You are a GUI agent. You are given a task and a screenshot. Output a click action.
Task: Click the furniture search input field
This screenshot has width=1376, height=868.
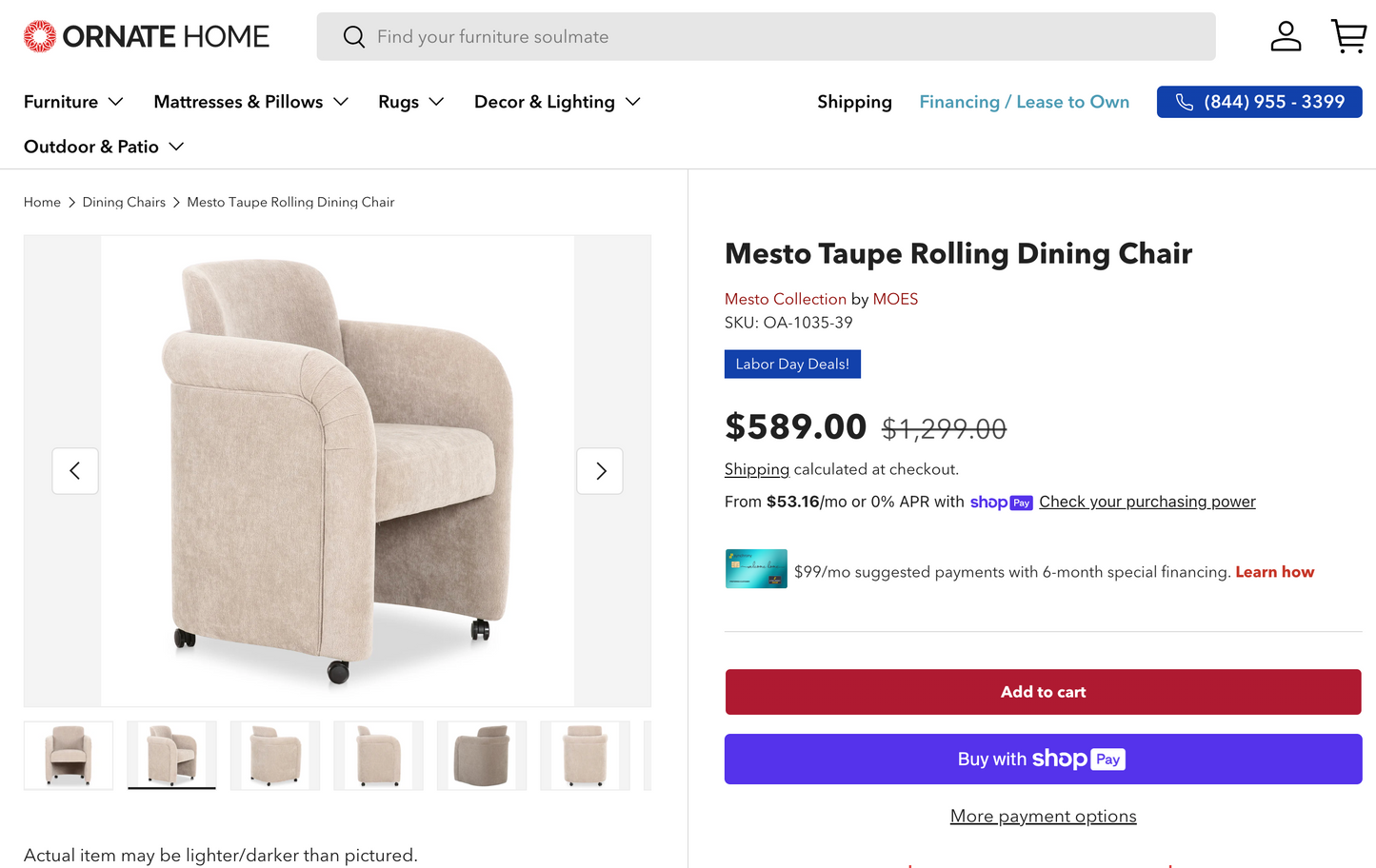(x=667, y=36)
